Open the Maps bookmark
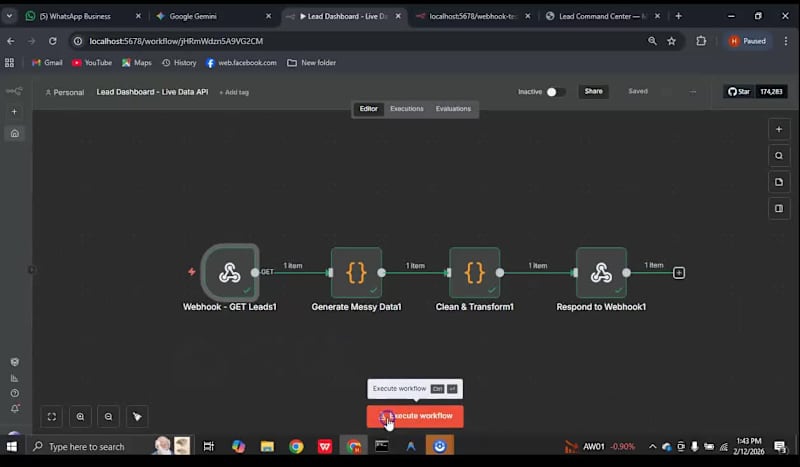 tap(137, 63)
